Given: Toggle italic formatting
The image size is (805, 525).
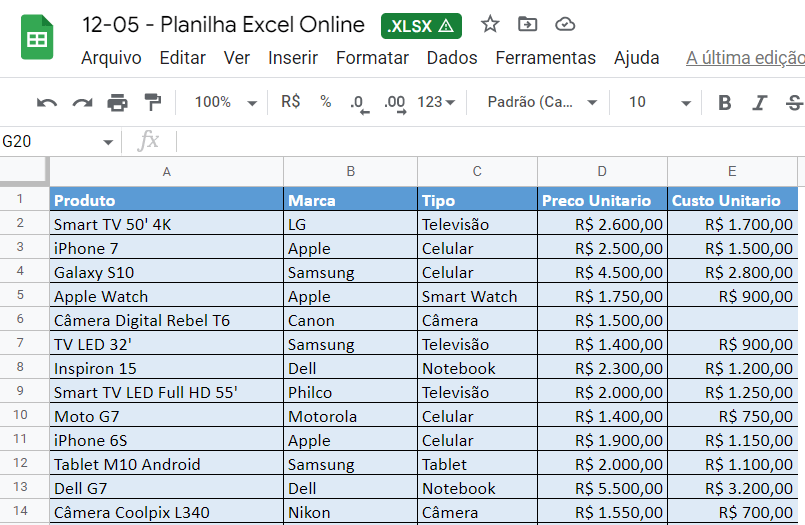Looking at the screenshot, I should coord(759,103).
